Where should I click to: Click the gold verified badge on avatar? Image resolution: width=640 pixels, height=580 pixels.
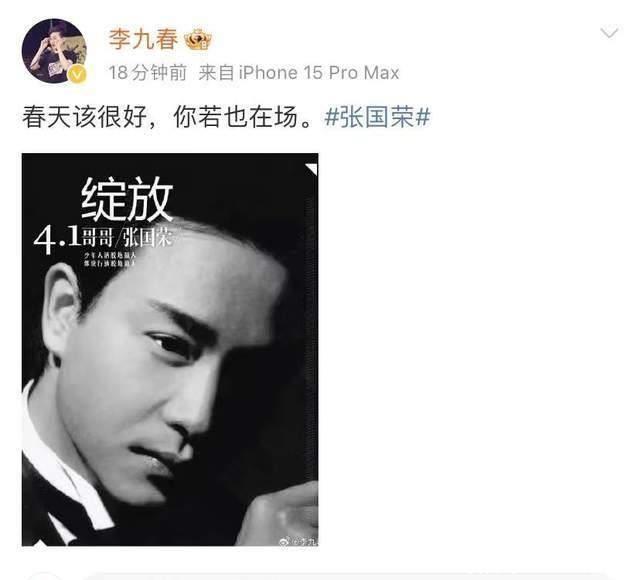(x=78, y=74)
